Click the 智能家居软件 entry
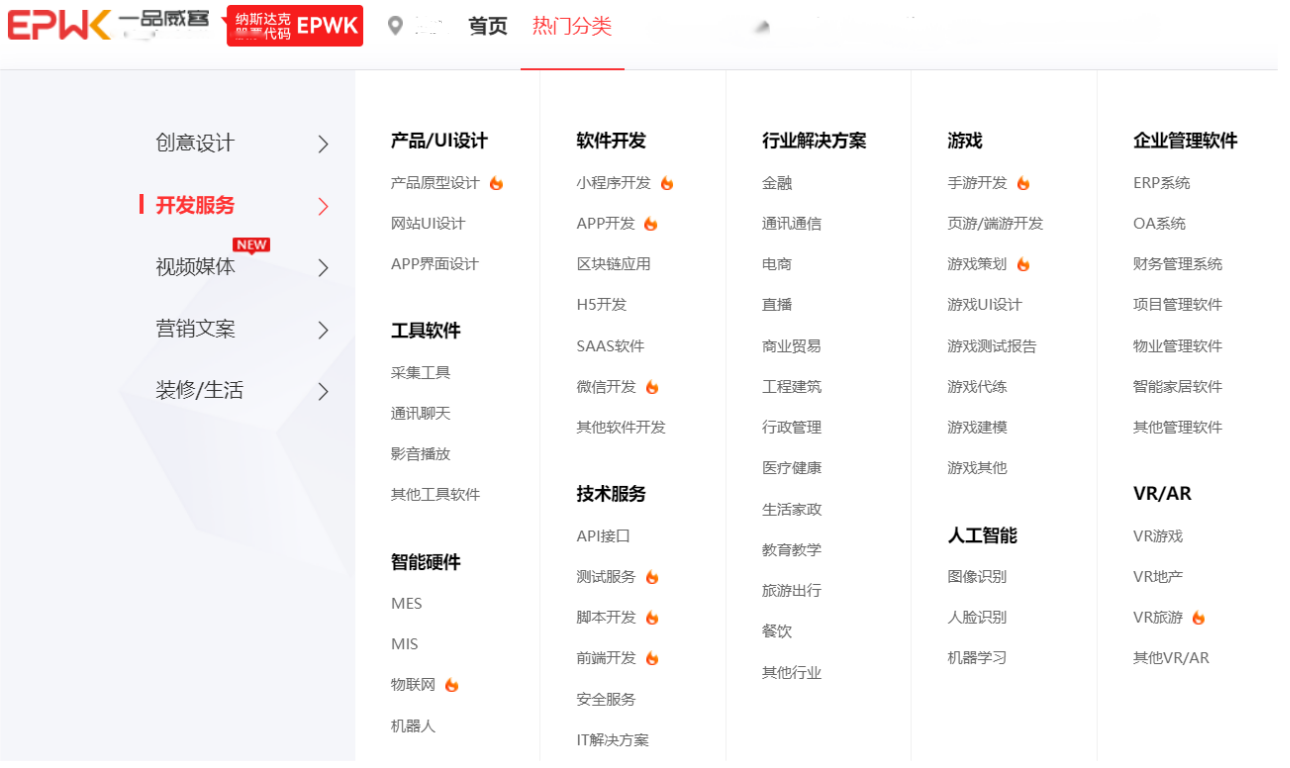Screen dimensions: 1290x768 (x=1178, y=387)
